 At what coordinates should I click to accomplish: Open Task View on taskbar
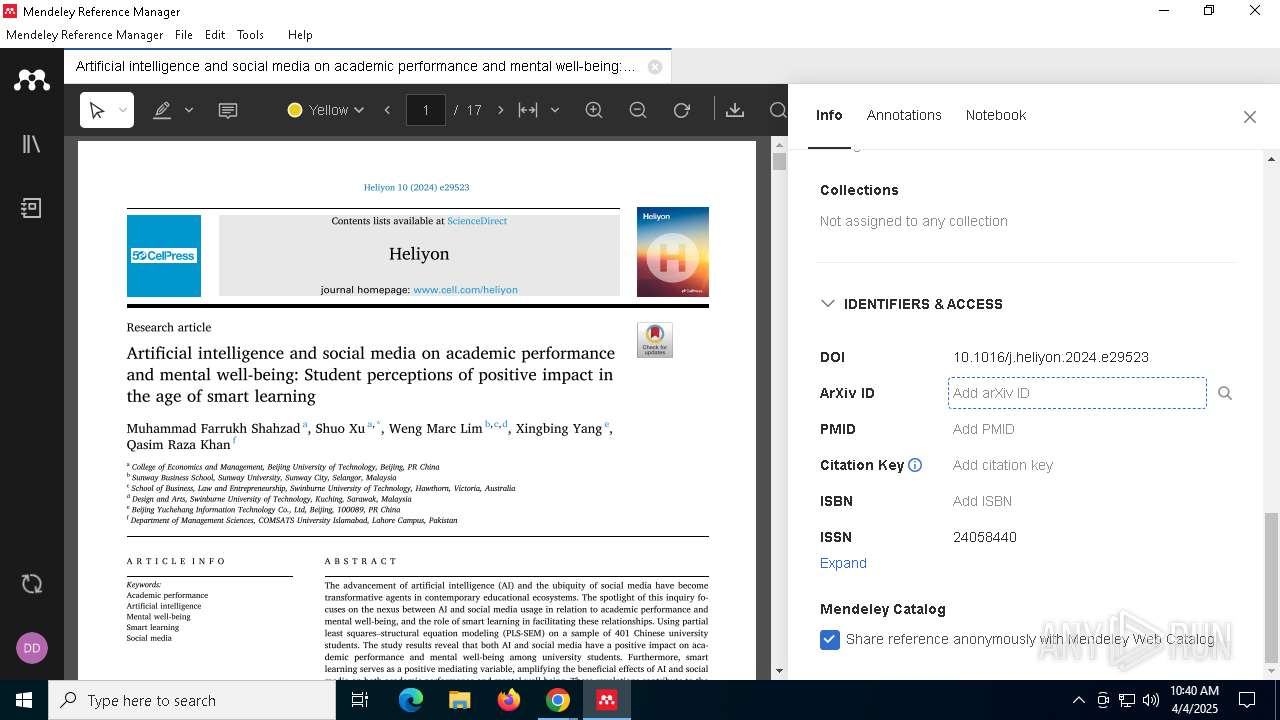pyautogui.click(x=360, y=700)
